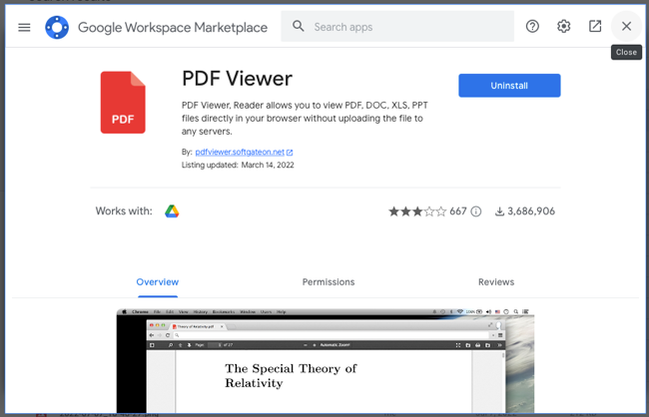Close the Marketplace dialog
This screenshot has height=417, width=649.
(x=626, y=27)
